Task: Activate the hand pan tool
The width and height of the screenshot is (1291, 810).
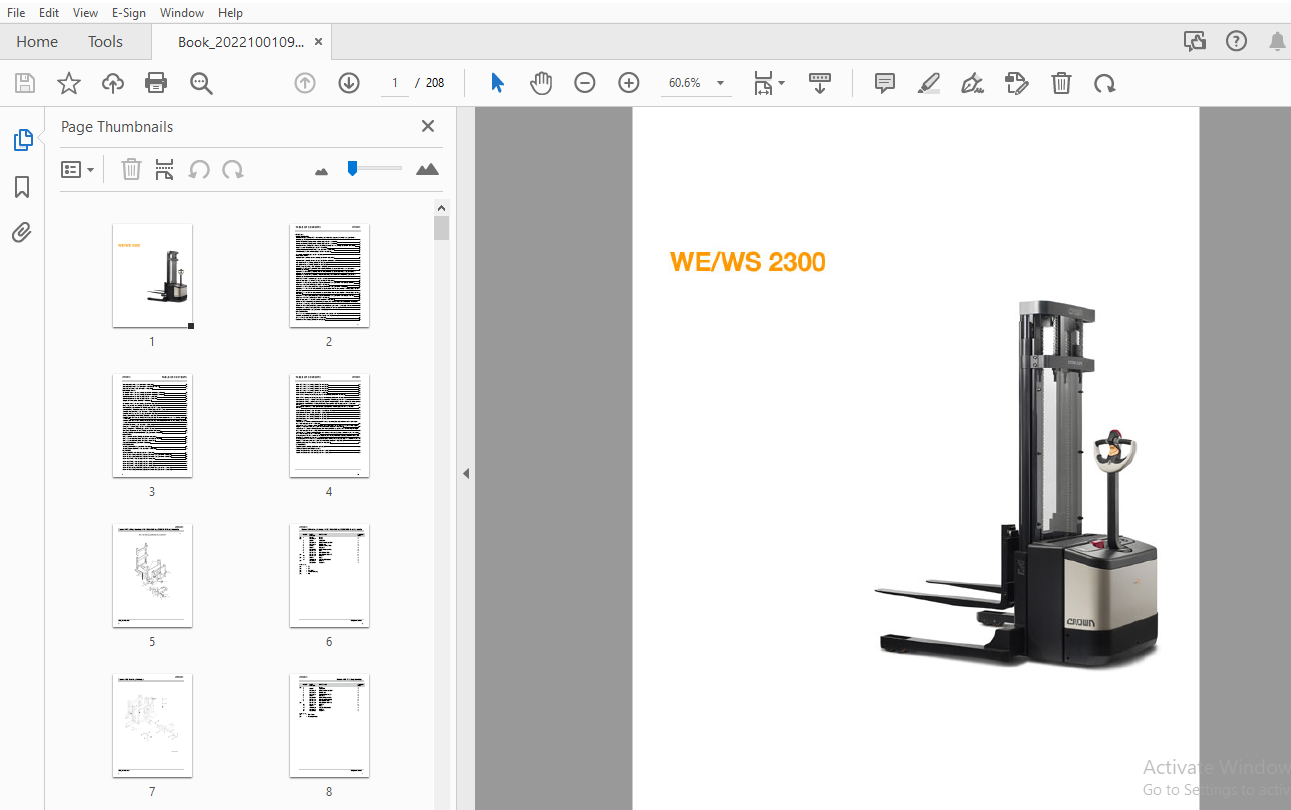Action: pyautogui.click(x=541, y=83)
